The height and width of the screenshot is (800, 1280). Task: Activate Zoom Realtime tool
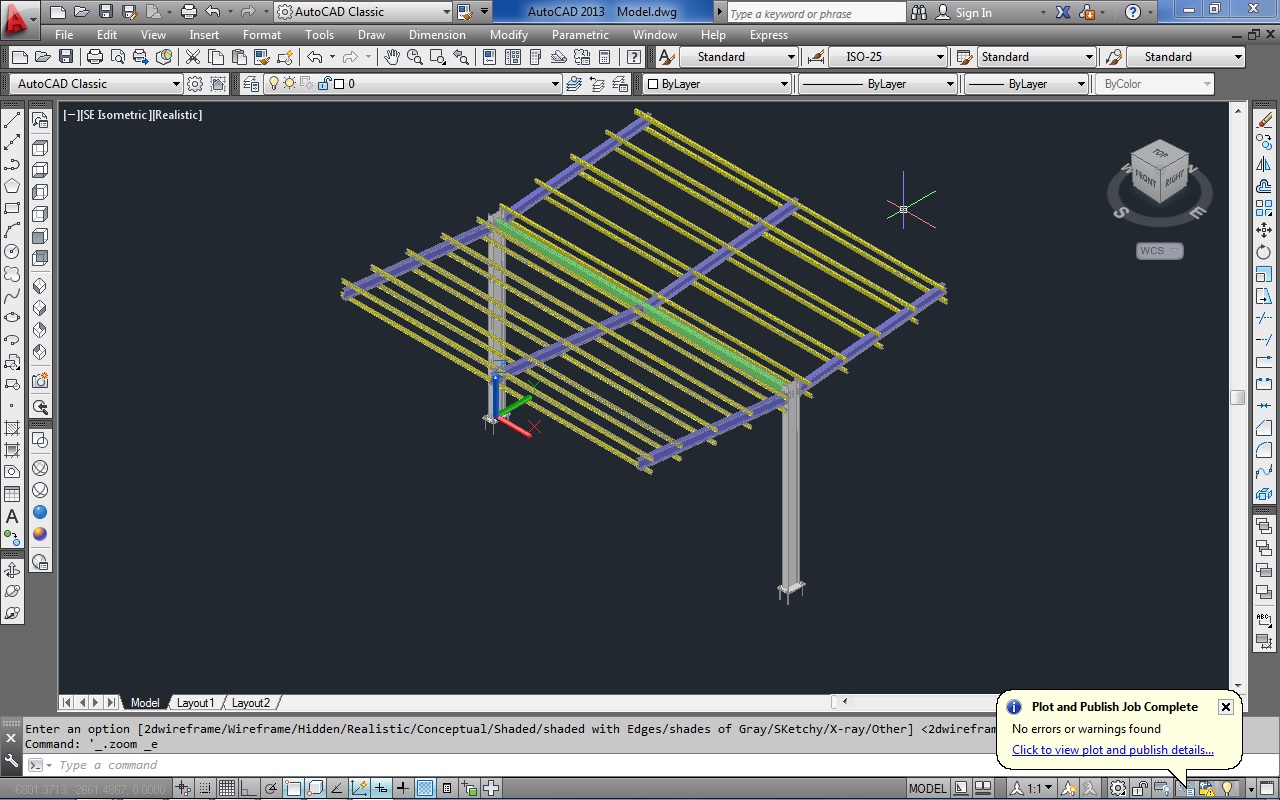click(414, 57)
